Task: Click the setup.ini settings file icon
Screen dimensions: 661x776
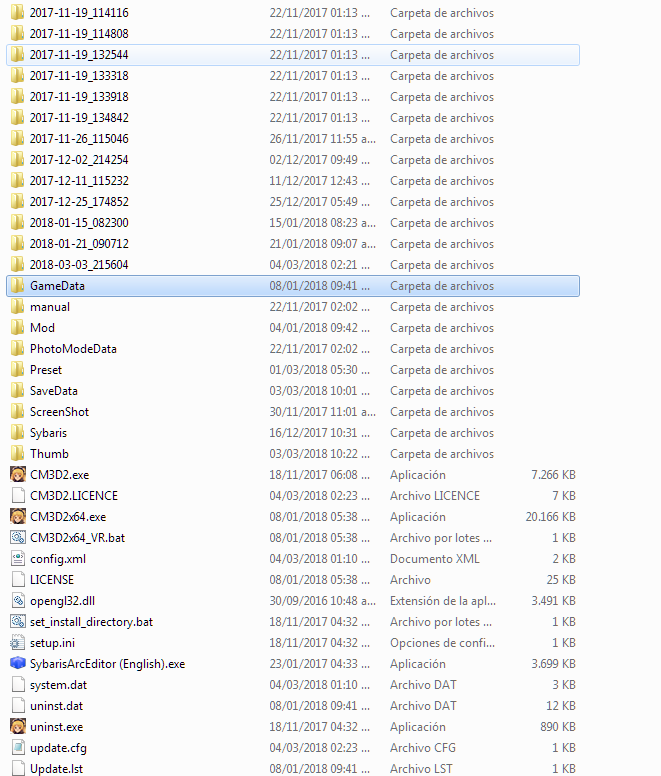Action: point(18,643)
